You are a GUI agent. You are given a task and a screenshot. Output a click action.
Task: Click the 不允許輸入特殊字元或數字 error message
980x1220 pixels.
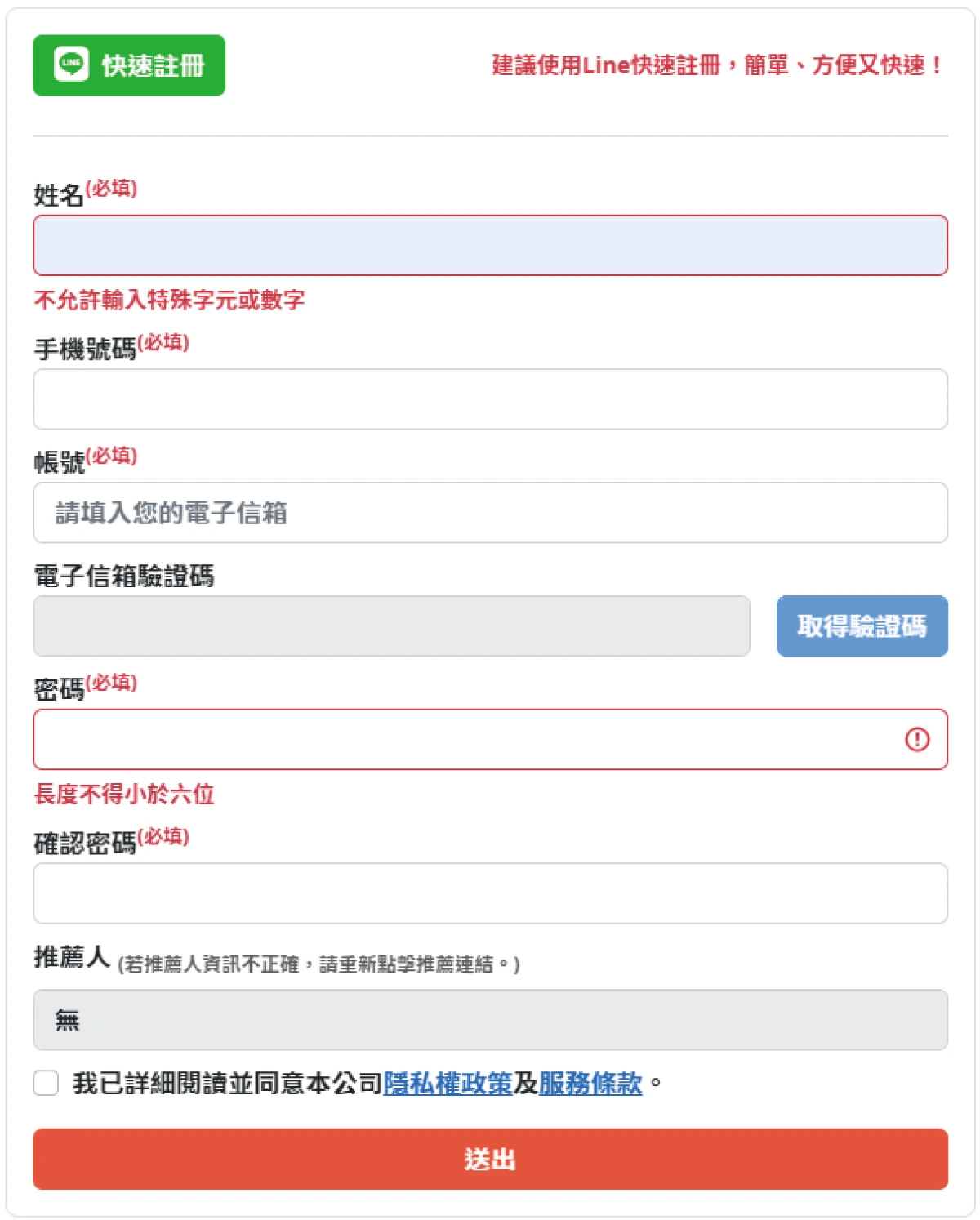[x=169, y=301]
